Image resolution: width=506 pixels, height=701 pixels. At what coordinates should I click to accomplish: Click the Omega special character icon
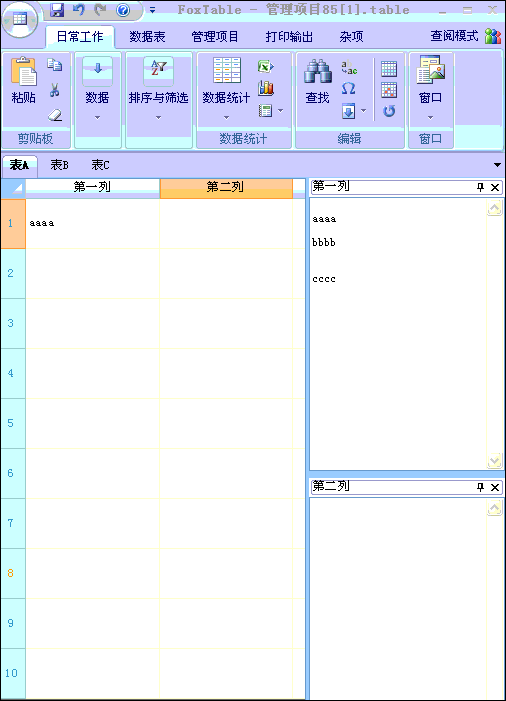[349, 88]
